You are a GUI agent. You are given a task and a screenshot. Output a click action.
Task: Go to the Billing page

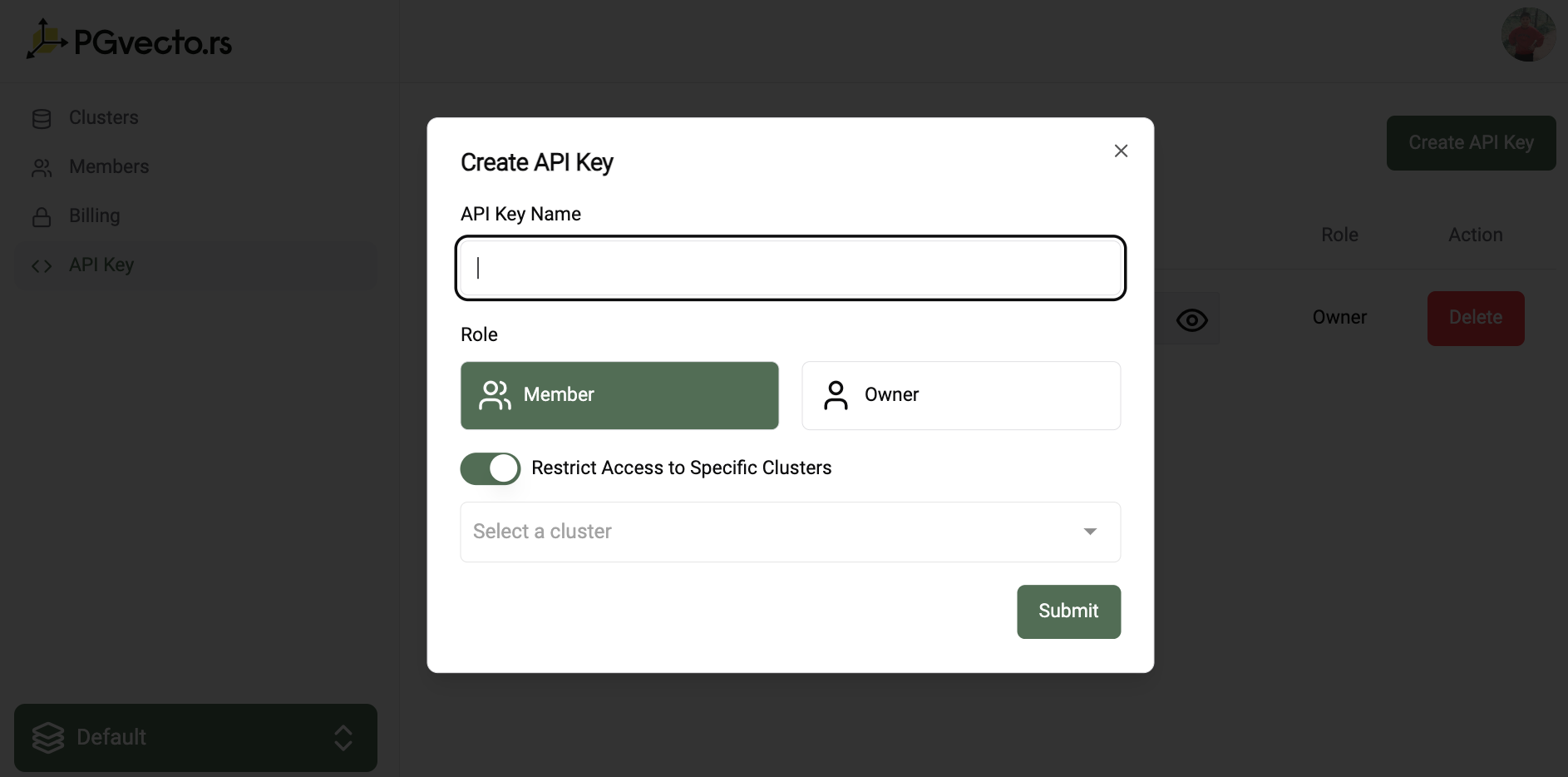click(95, 216)
